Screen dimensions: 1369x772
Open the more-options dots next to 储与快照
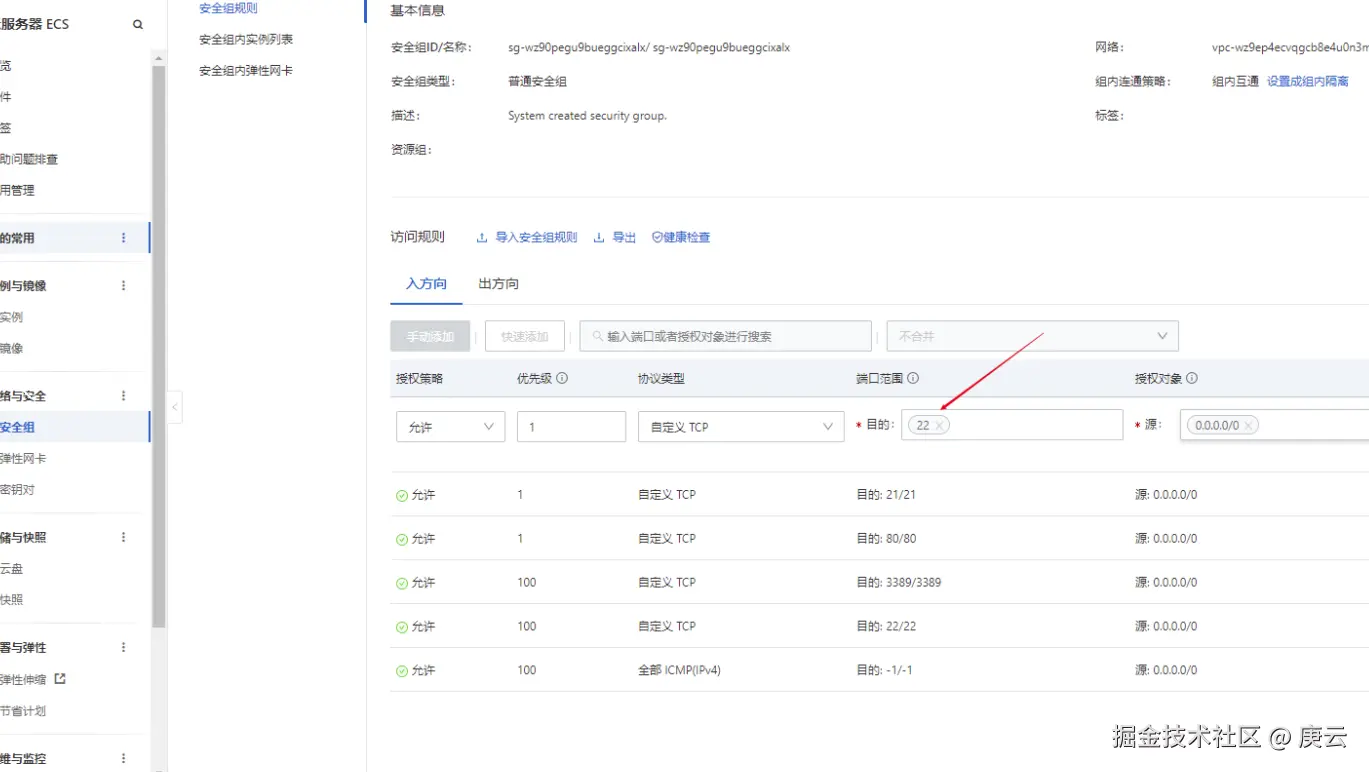pos(124,537)
